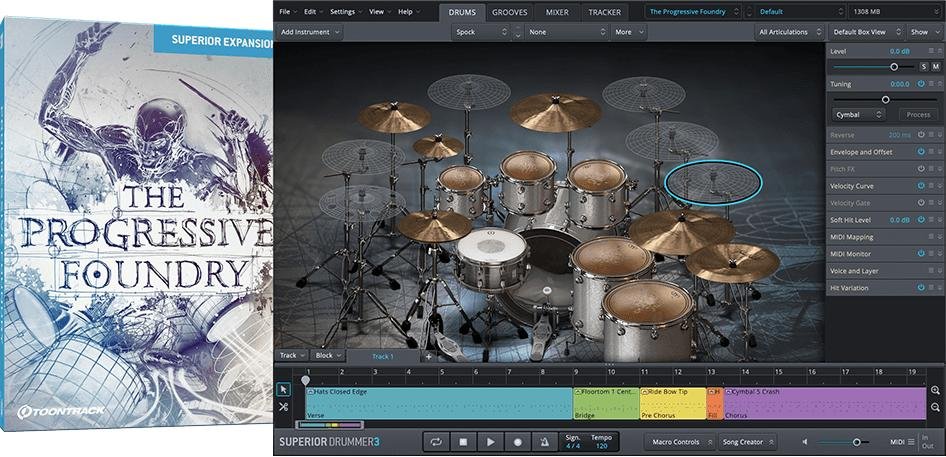Open the Hit Variation row menu icon
This screenshot has width=946, height=457.
click(931, 288)
